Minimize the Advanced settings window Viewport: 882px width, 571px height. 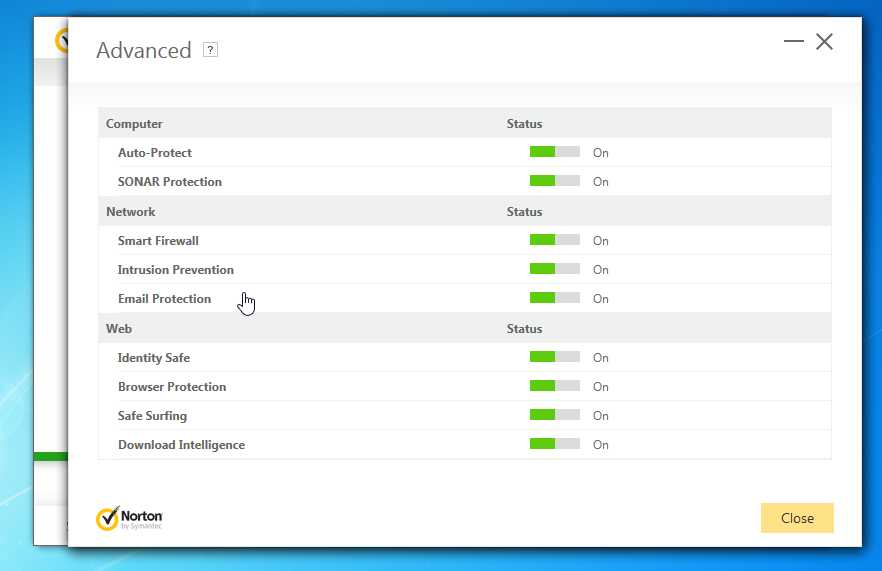click(x=794, y=42)
